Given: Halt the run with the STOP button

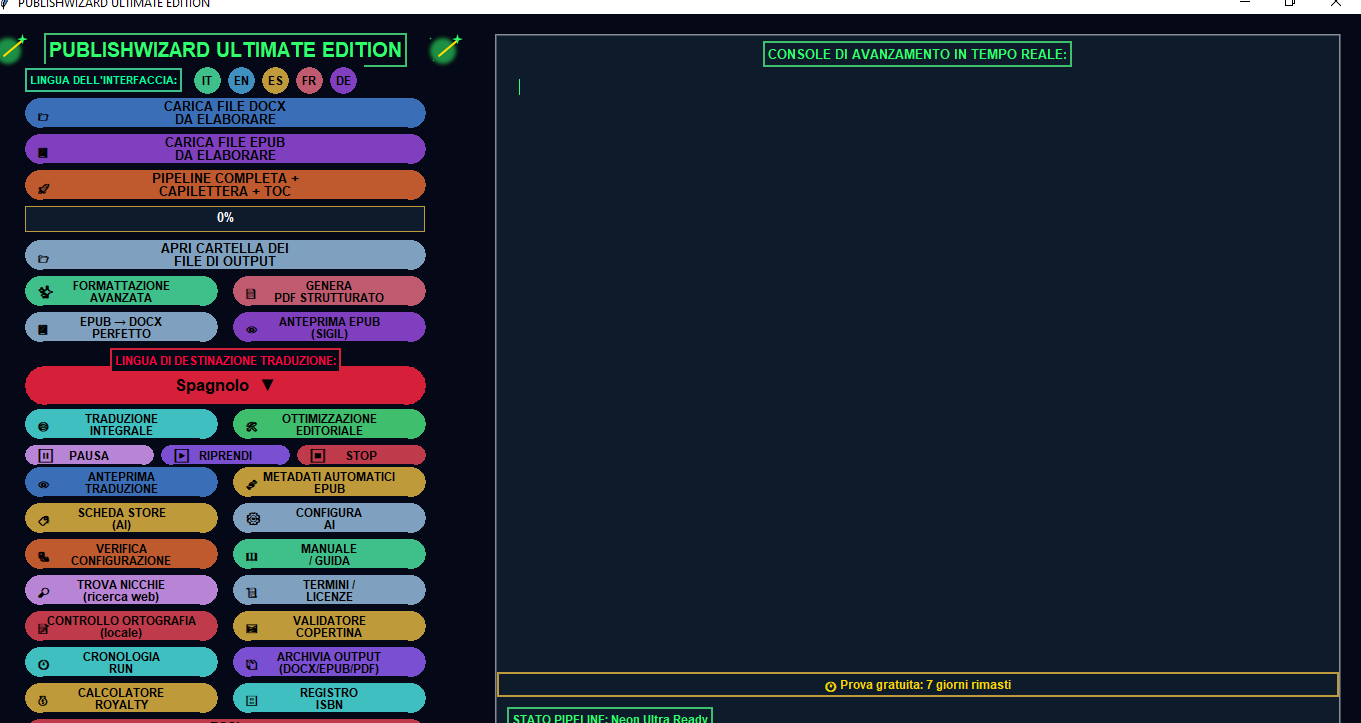Looking at the screenshot, I should click(x=361, y=455).
